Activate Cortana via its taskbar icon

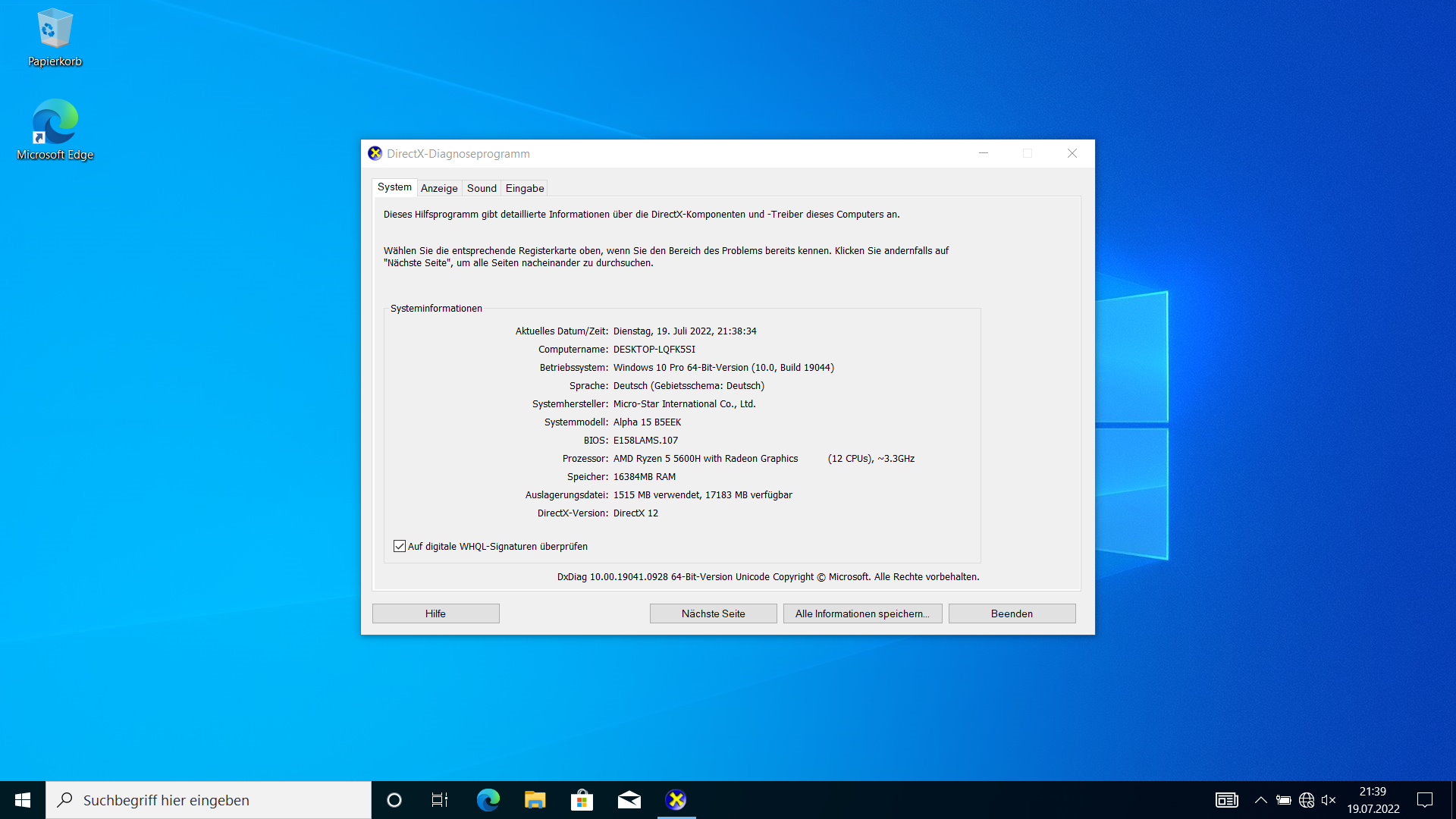click(394, 799)
